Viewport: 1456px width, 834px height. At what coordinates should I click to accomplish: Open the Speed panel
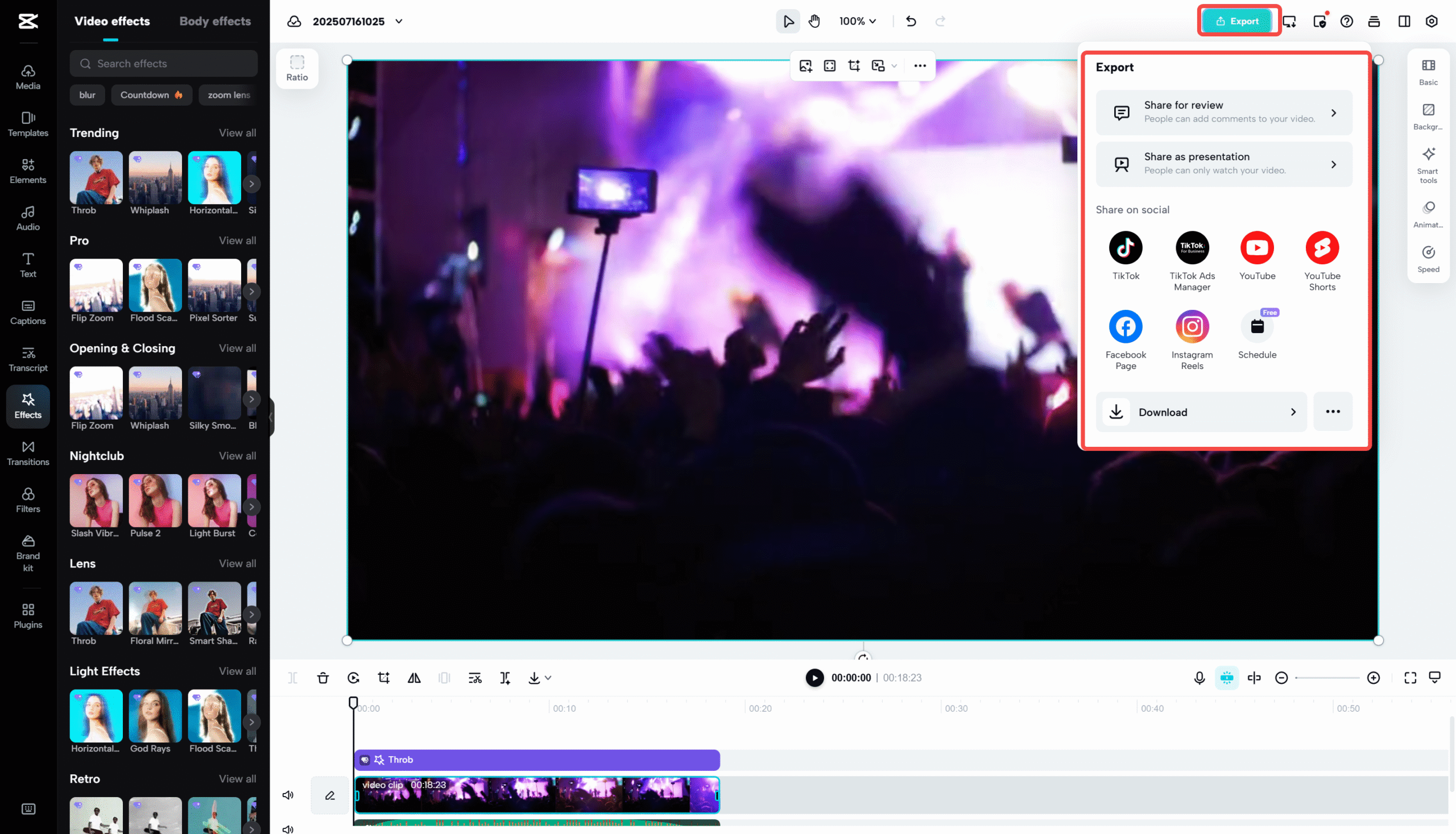pyautogui.click(x=1428, y=259)
